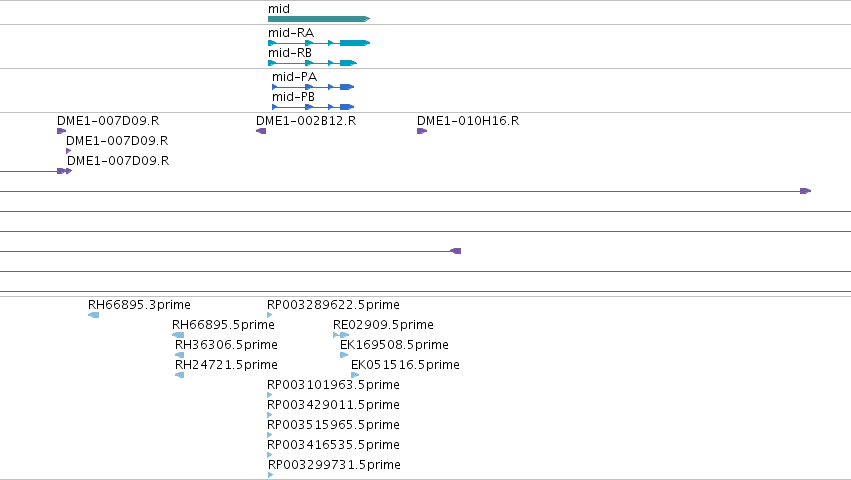Select the small arrow under RP003429011.5prime

click(270, 415)
